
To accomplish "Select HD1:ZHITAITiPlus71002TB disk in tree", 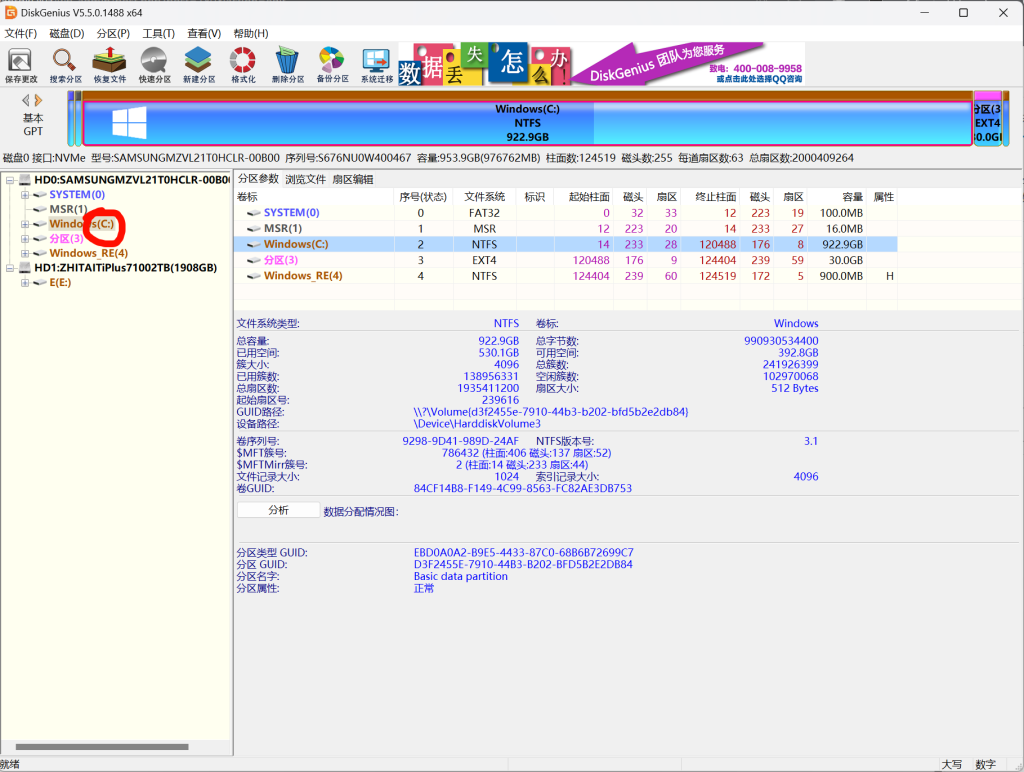I will [x=125, y=268].
